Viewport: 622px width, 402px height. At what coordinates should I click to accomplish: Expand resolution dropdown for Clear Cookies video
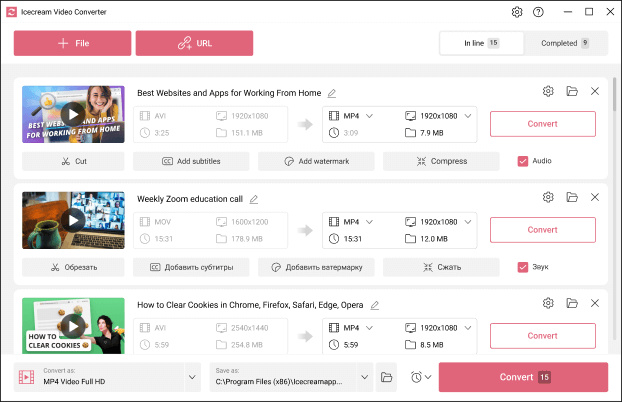point(468,328)
